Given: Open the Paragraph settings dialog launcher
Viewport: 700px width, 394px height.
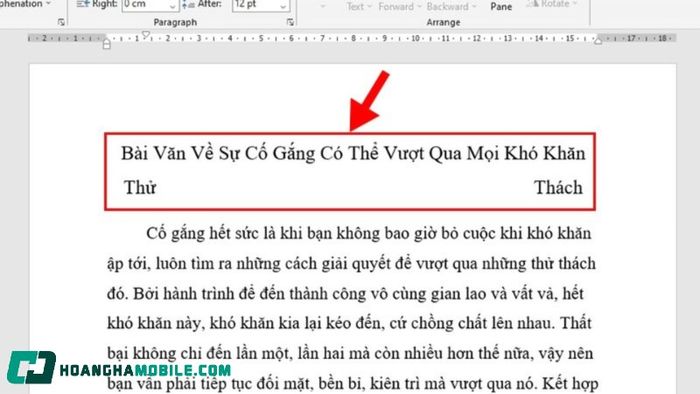Looking at the screenshot, I should coord(290,22).
